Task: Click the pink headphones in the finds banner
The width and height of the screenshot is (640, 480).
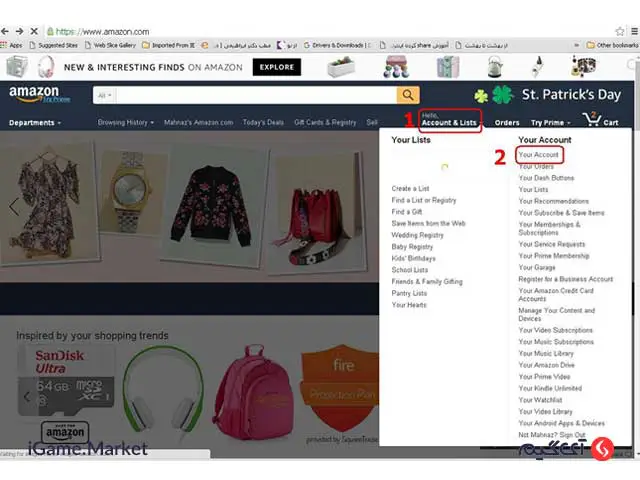Action: click(46, 67)
